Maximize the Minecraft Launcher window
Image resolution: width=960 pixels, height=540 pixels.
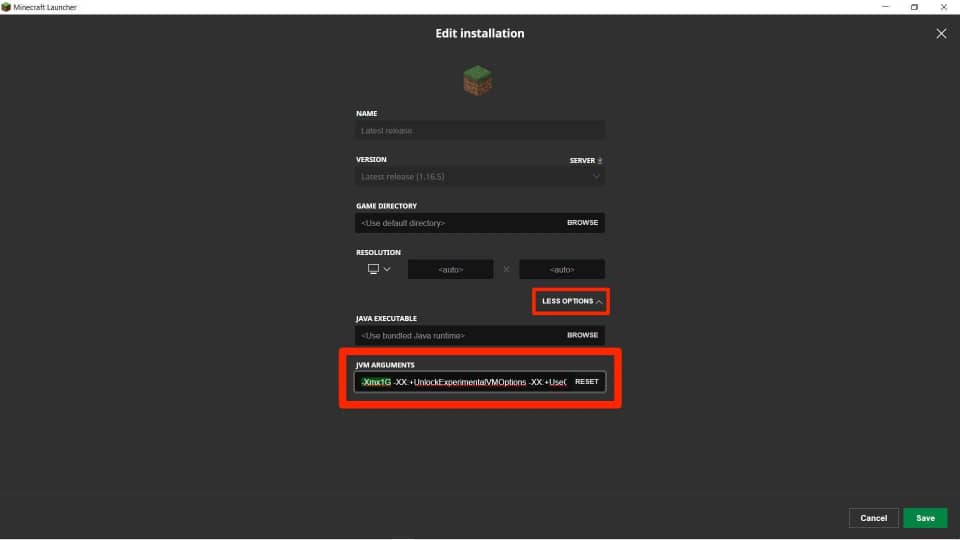[914, 7]
